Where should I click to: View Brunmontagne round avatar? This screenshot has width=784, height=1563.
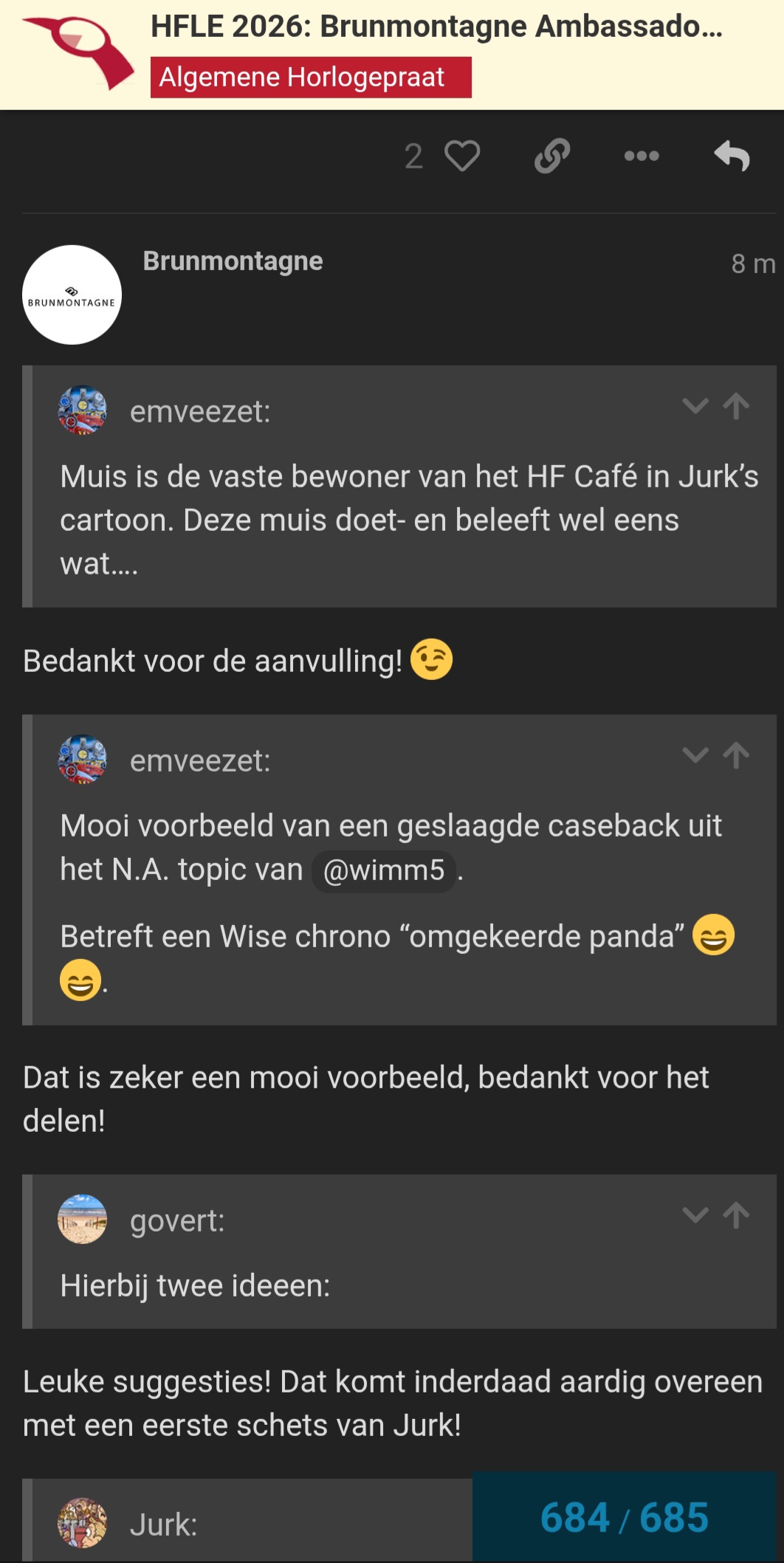tap(72, 295)
